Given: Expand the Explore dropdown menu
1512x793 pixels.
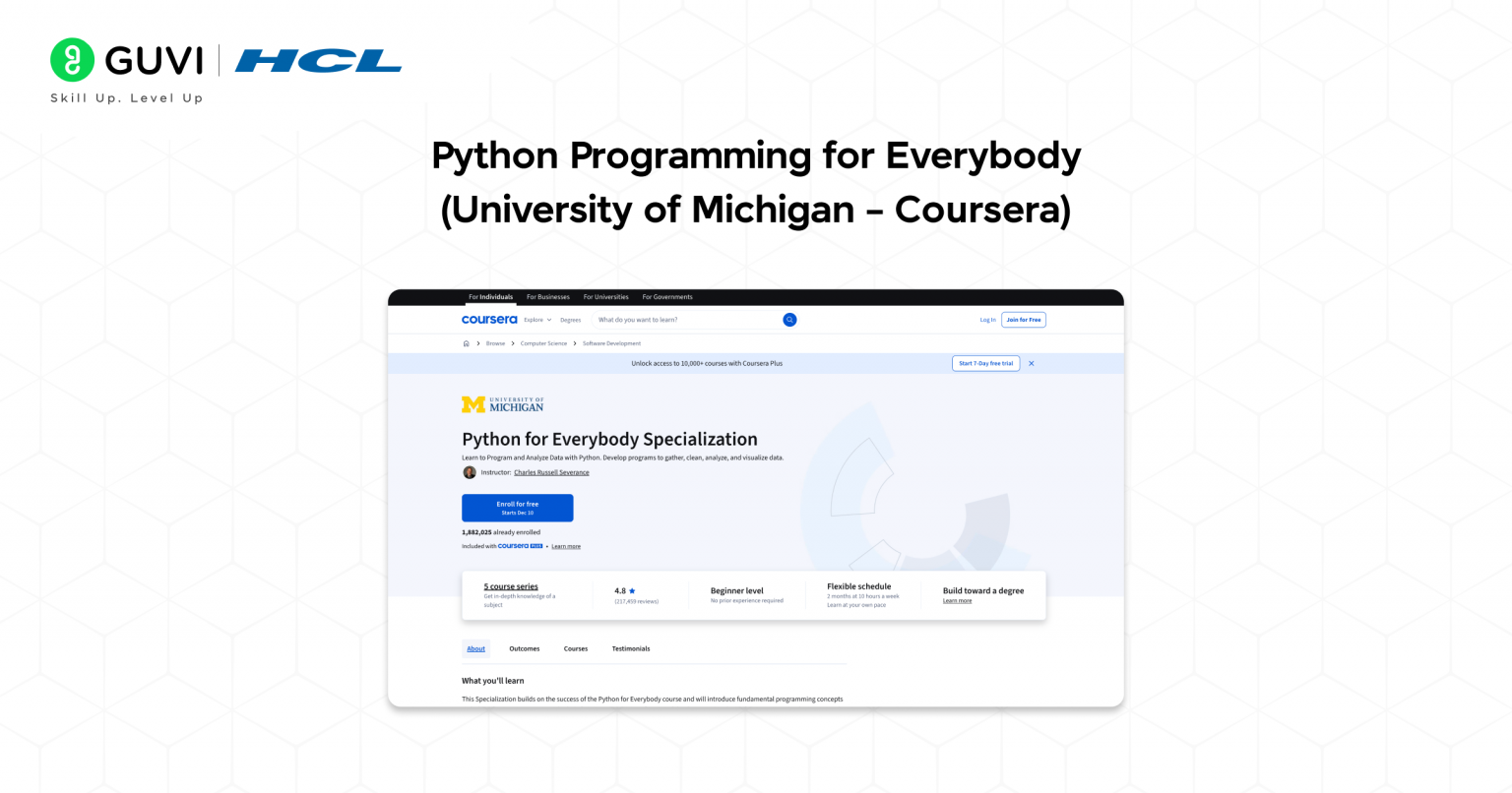Looking at the screenshot, I should point(537,320).
